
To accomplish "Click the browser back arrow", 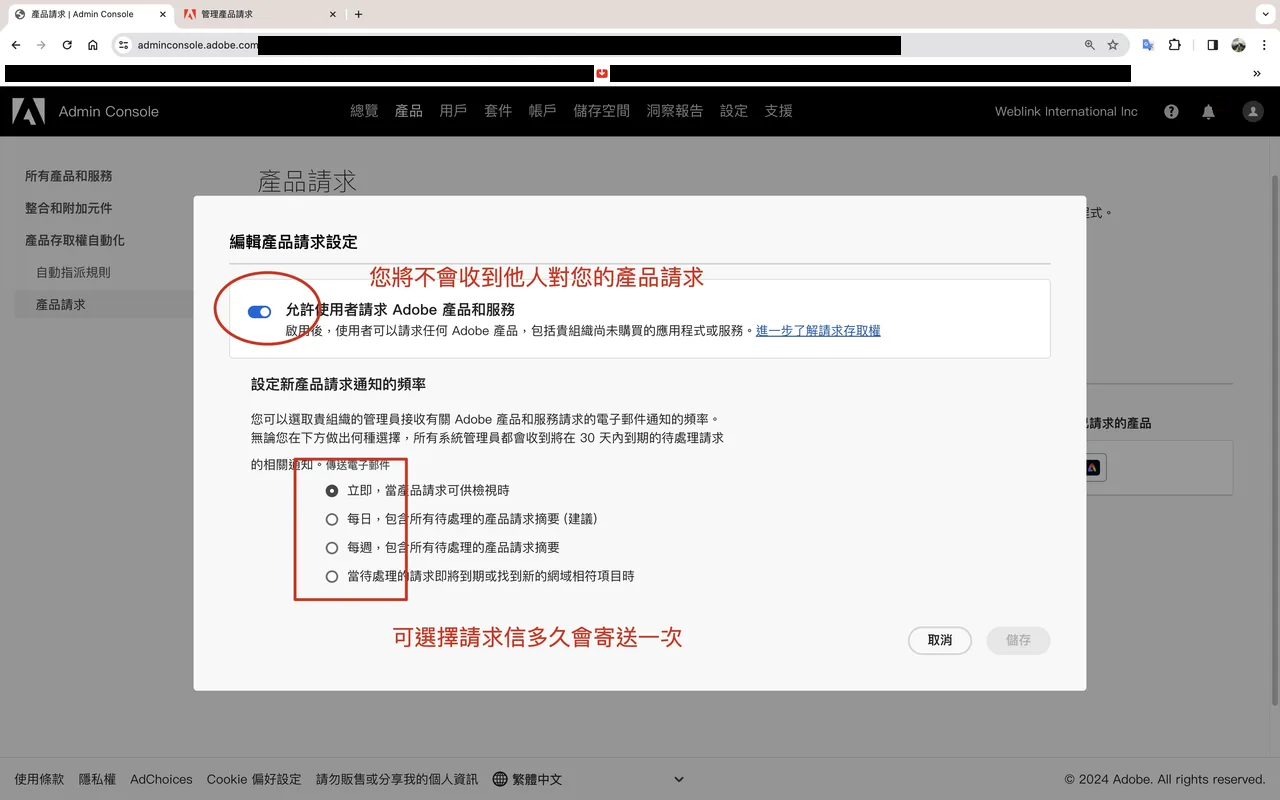I will click(16, 45).
